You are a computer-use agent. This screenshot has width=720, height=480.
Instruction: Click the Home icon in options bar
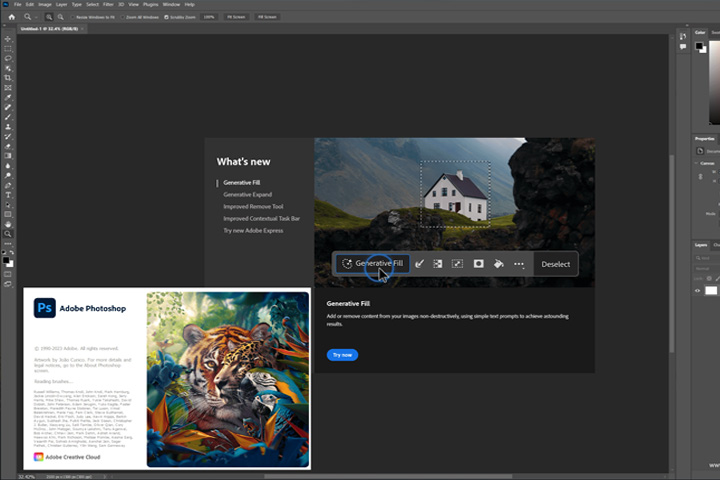pyautogui.click(x=12, y=17)
